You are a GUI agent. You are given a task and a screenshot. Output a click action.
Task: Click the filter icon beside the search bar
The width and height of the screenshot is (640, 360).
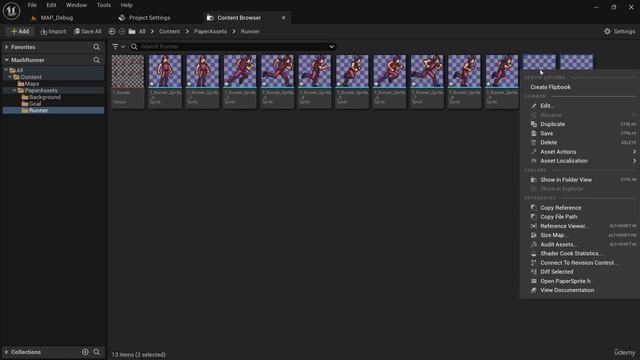(x=115, y=47)
